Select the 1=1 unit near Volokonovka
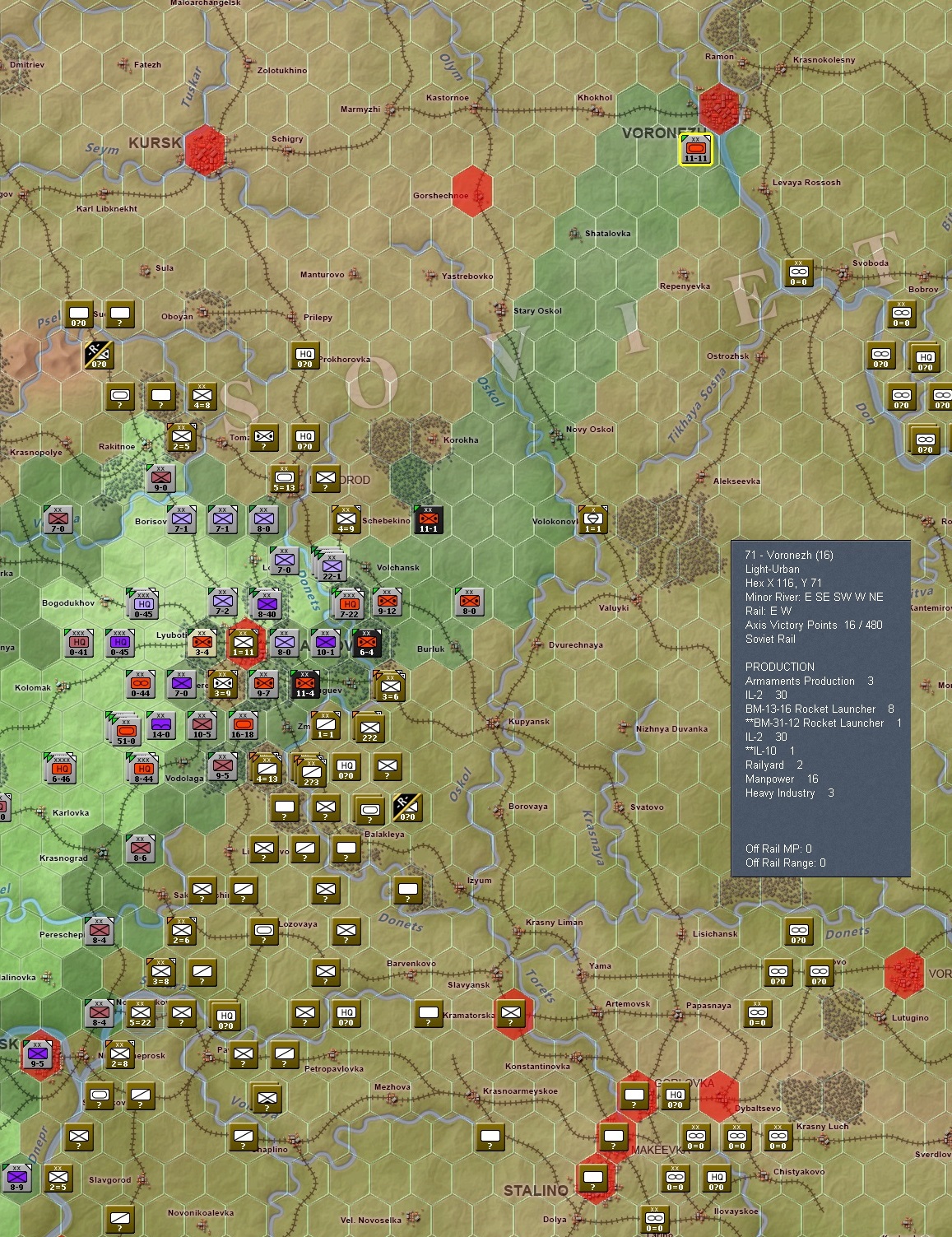Image resolution: width=952 pixels, height=1237 pixels. click(592, 519)
